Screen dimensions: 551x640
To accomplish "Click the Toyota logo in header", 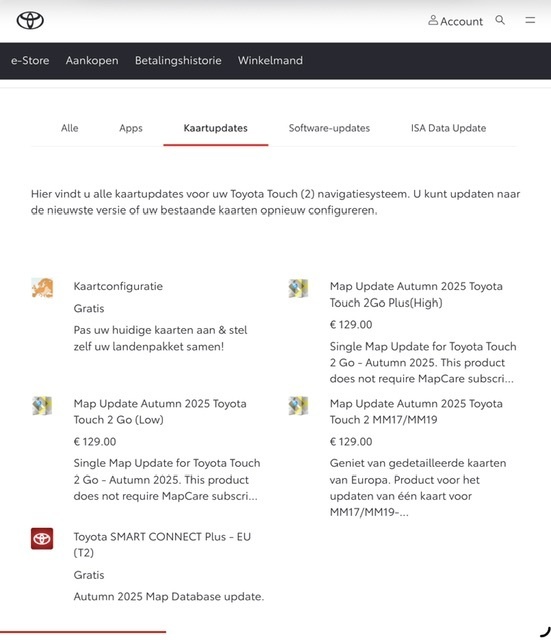I will coord(30,20).
